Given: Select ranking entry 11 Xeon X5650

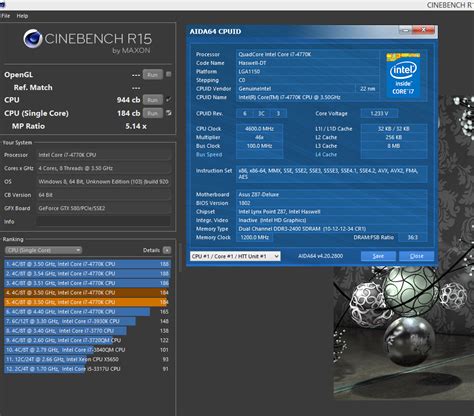Looking at the screenshot, I should click(87, 359).
